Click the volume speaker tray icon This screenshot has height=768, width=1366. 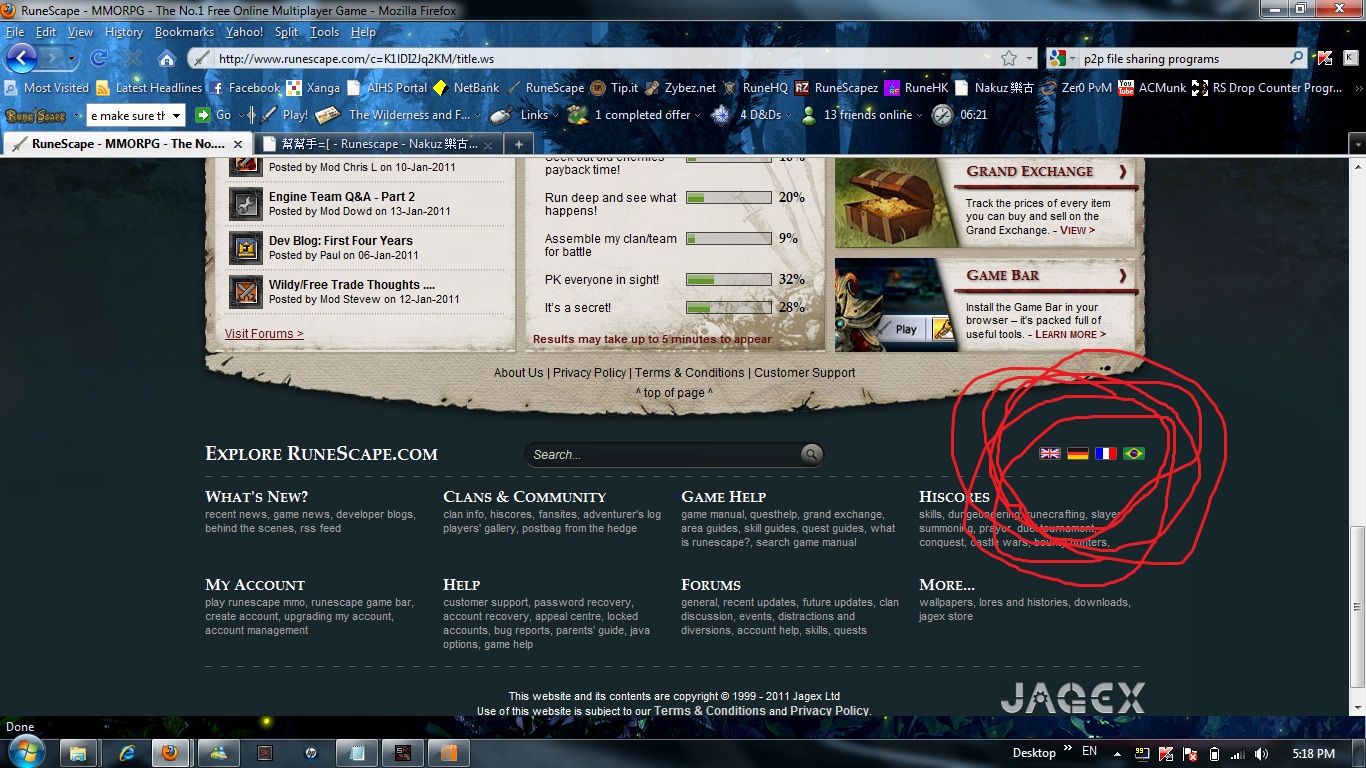point(1262,754)
